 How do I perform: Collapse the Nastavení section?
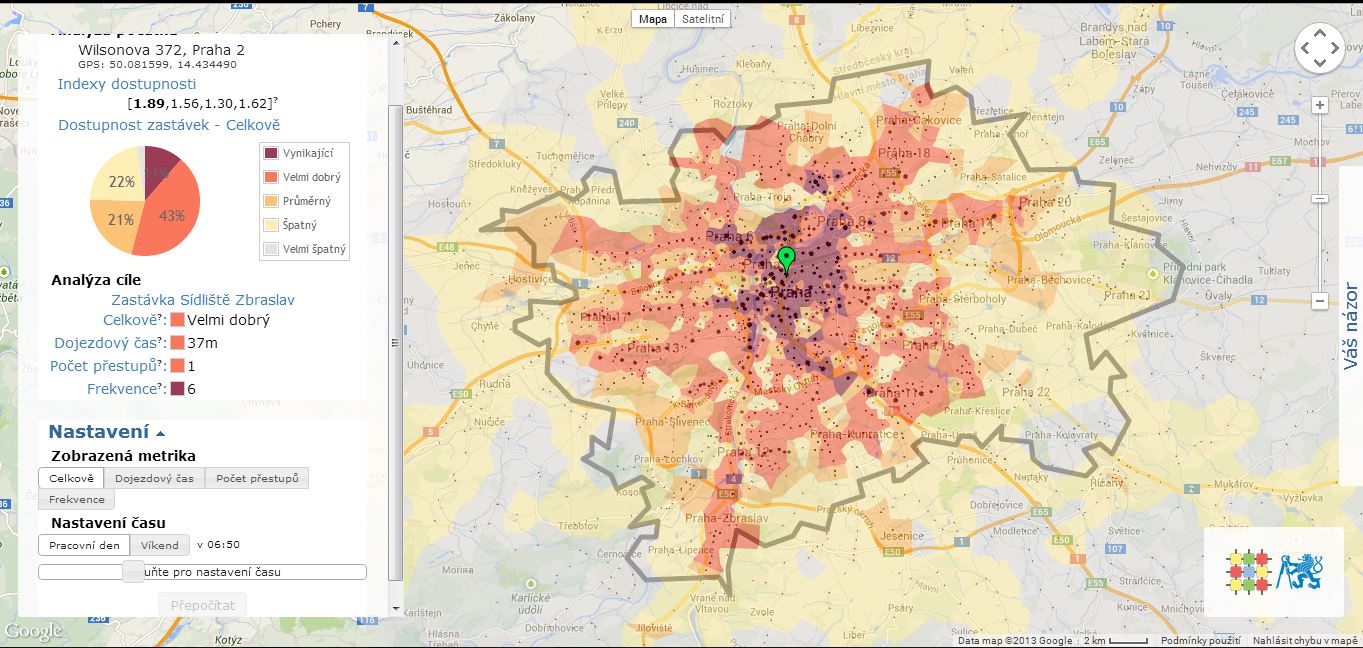[107, 432]
